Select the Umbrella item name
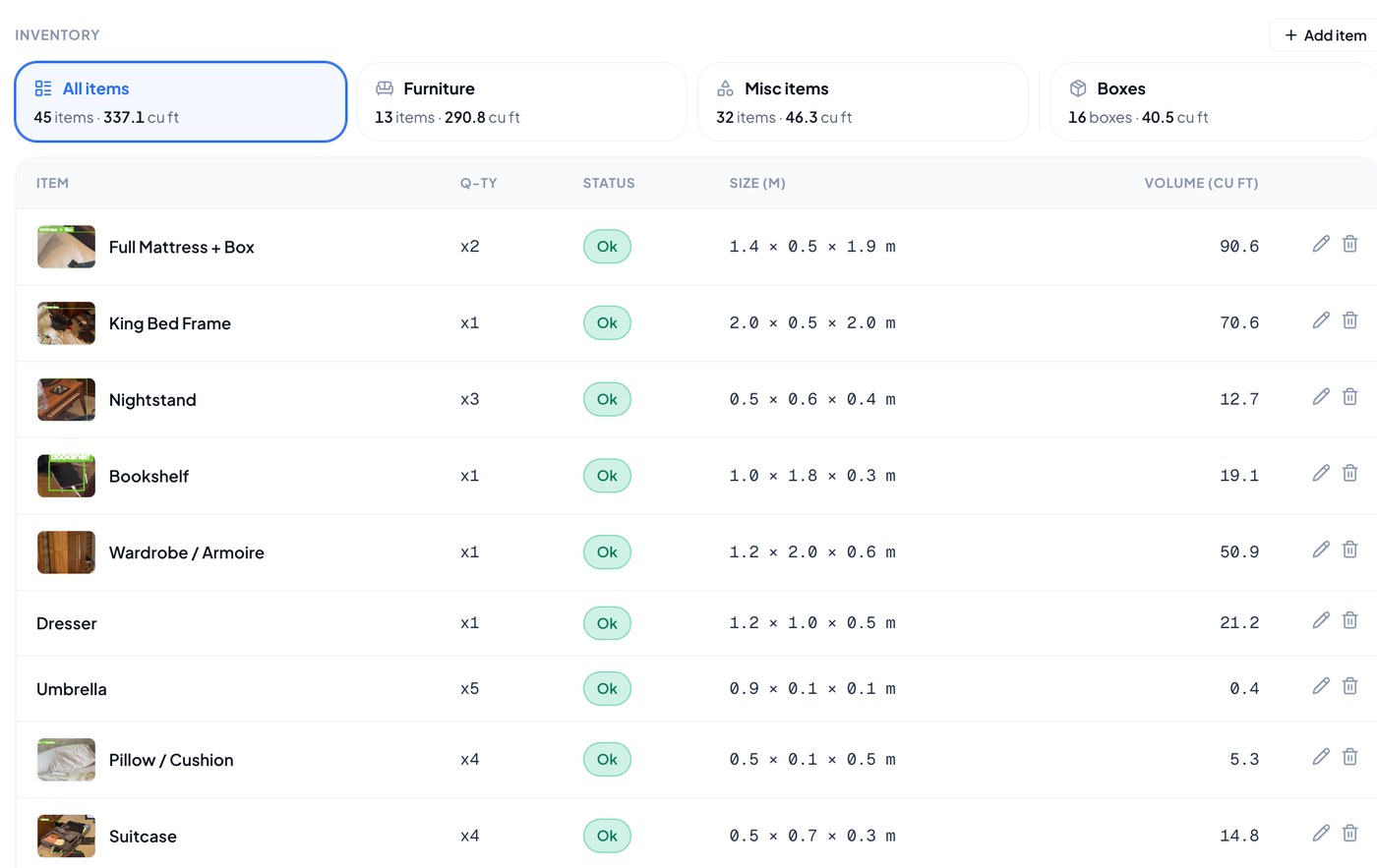 pyautogui.click(x=72, y=689)
